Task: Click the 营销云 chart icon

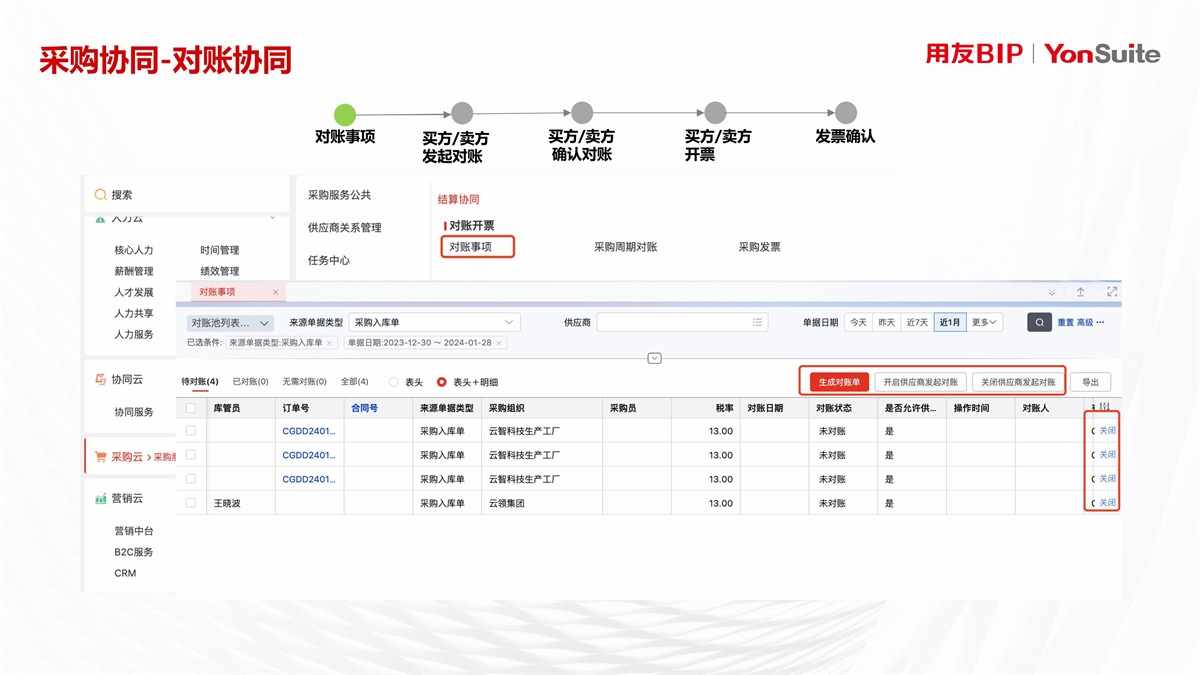Action: 100,498
